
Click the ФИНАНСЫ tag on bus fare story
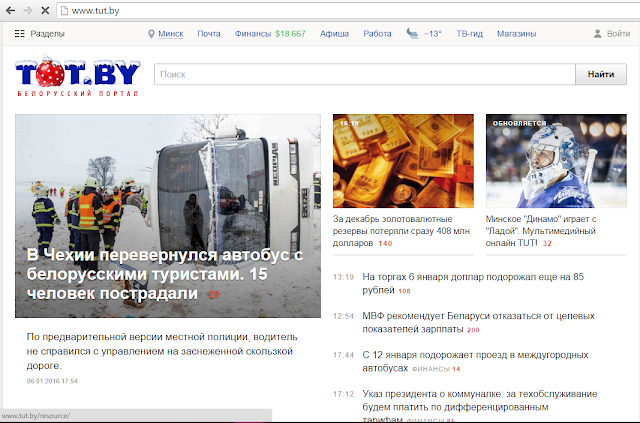tap(431, 369)
